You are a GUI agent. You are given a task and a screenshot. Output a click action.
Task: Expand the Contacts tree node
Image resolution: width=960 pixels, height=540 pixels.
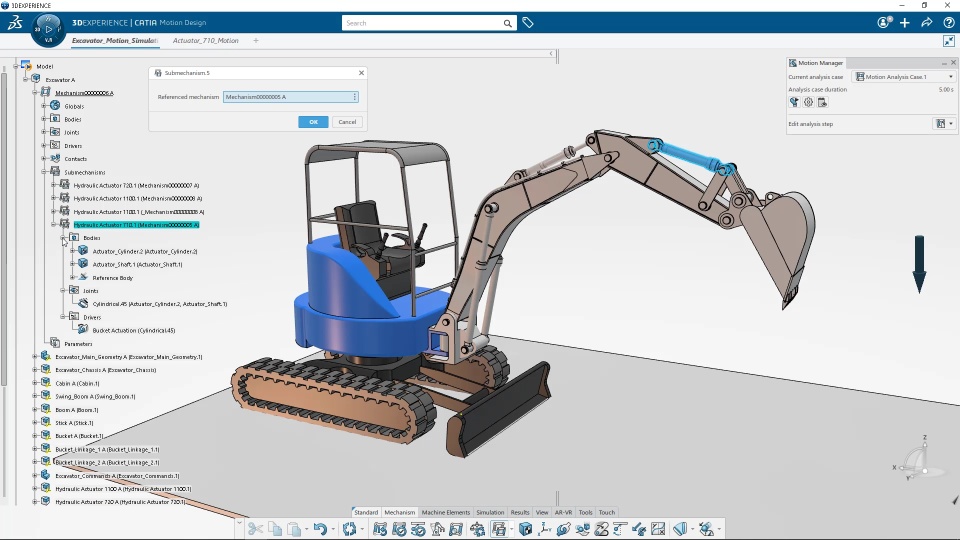pos(44,159)
